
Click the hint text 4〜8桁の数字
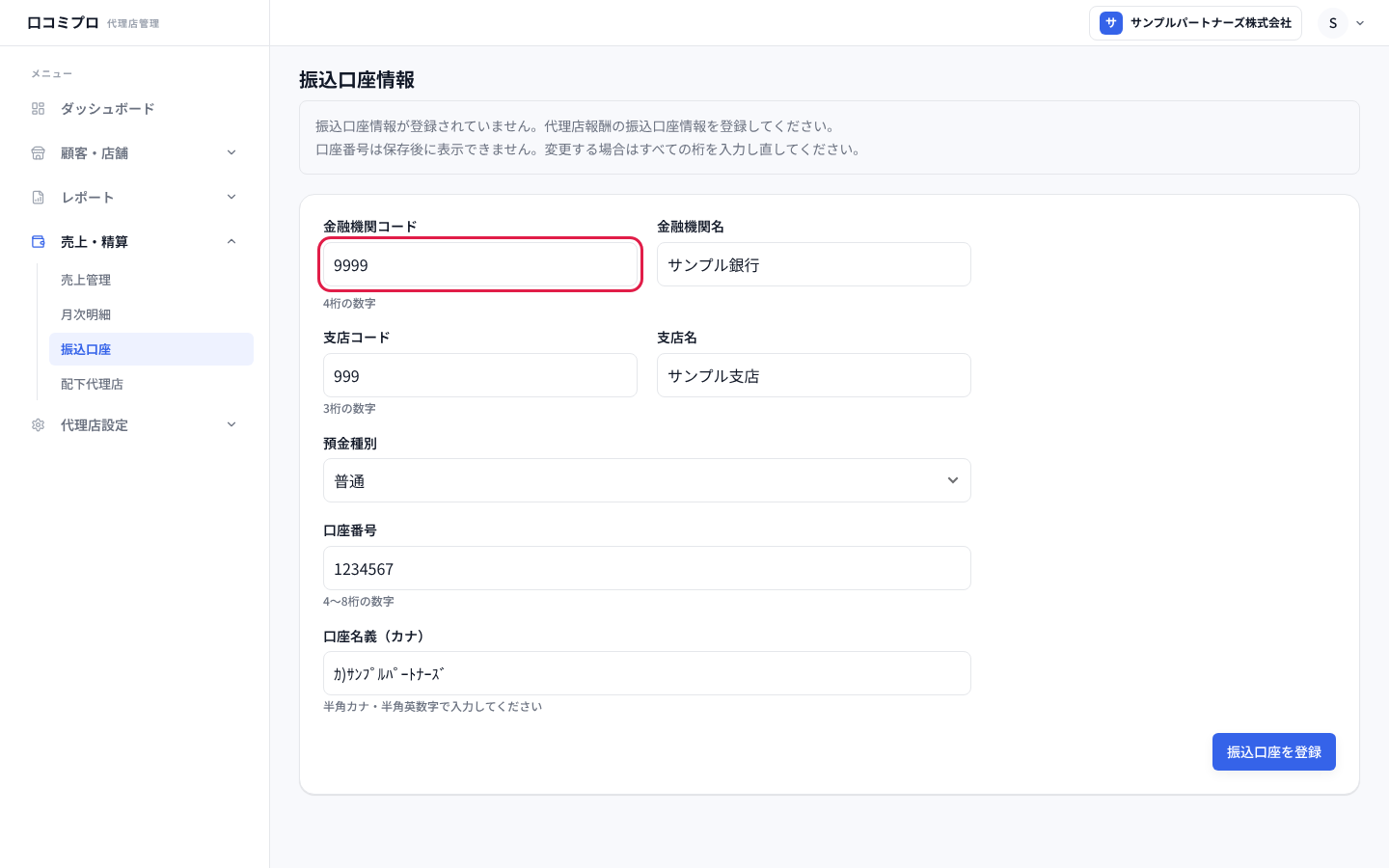tap(359, 601)
